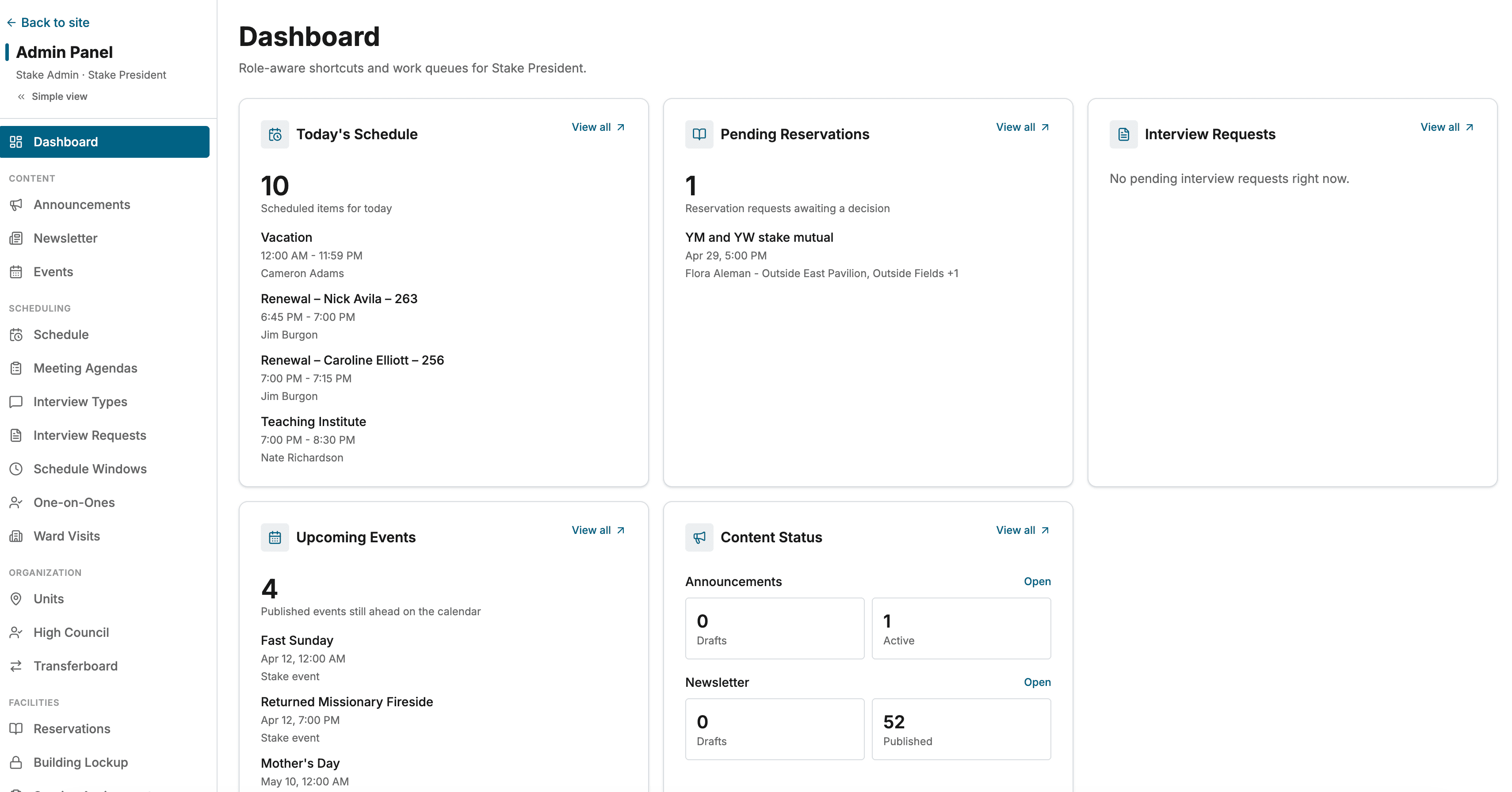Open the Dashboard menu item

(104, 142)
